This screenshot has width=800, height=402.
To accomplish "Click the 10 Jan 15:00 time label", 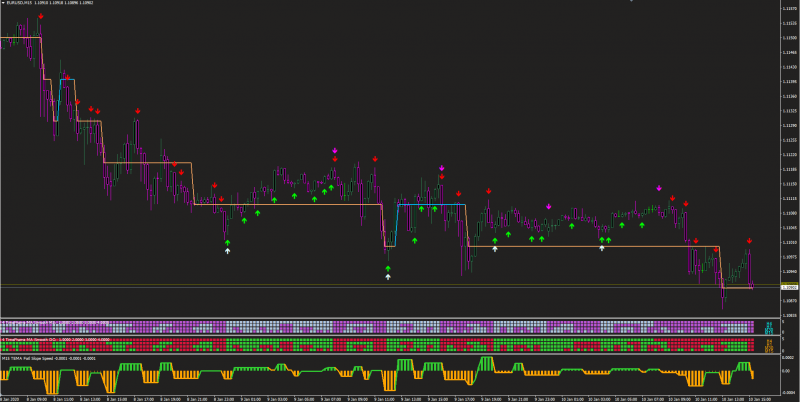I will (x=761, y=398).
